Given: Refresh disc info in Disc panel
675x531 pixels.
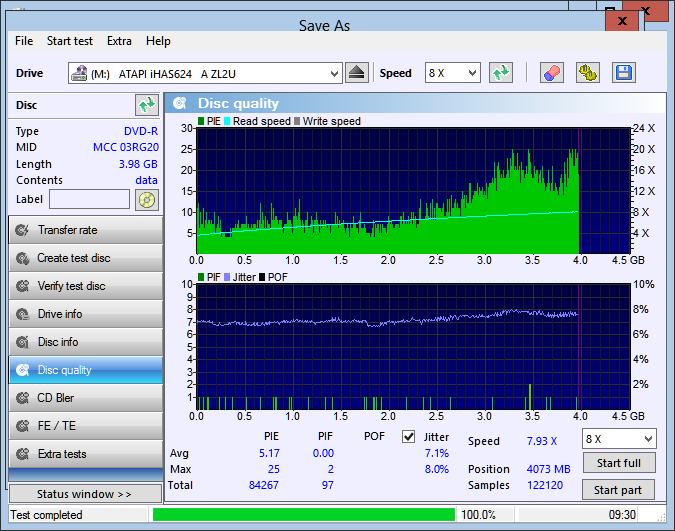Looking at the screenshot, I should (x=147, y=105).
